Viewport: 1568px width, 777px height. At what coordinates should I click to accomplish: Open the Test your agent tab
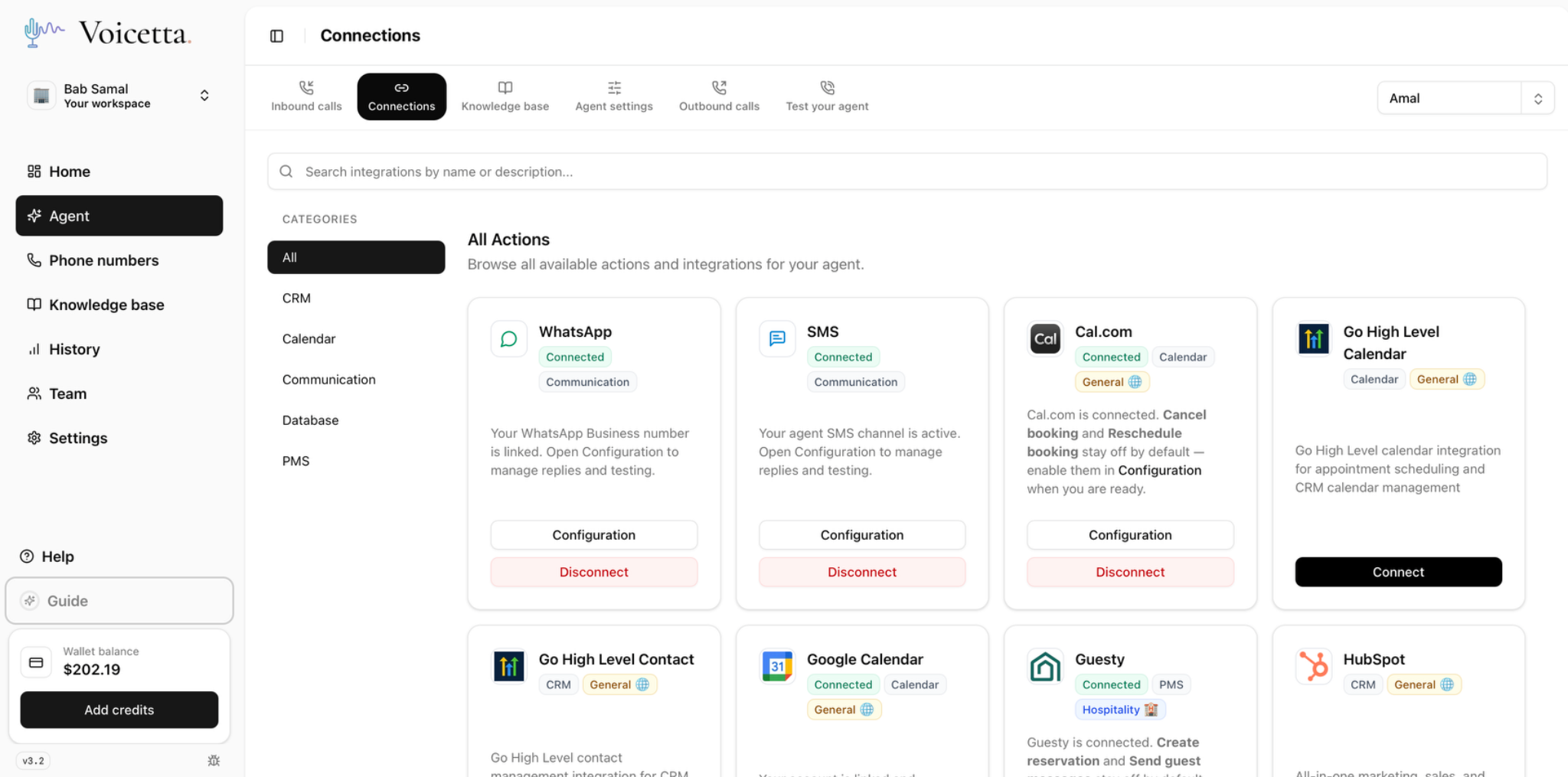pyautogui.click(x=827, y=96)
